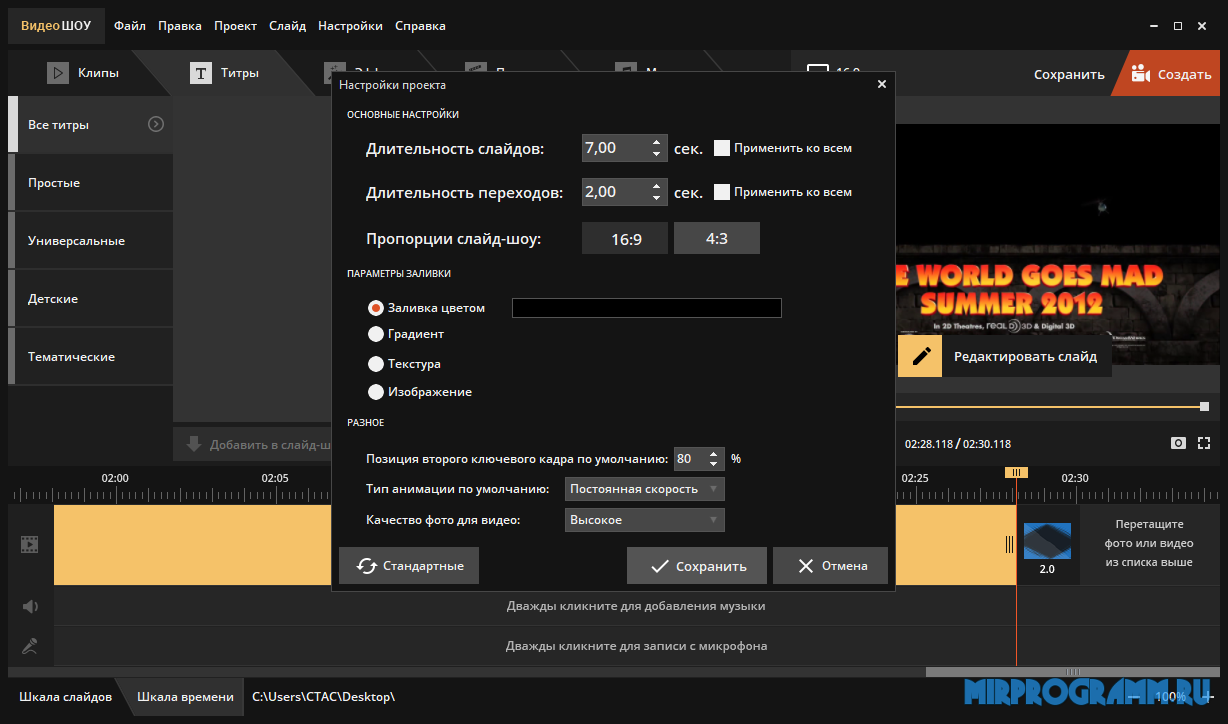1228x724 pixels.
Task: Close the Настройки проекта dialog with X
Action: point(881,85)
